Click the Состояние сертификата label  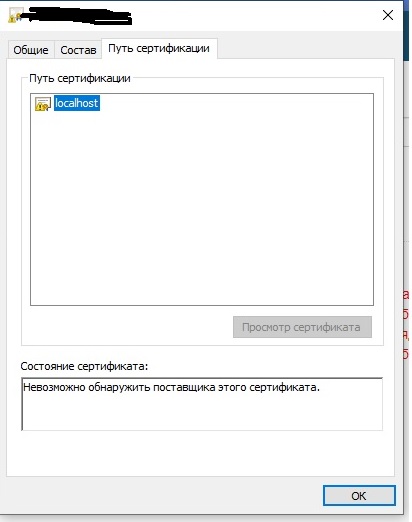point(84,366)
